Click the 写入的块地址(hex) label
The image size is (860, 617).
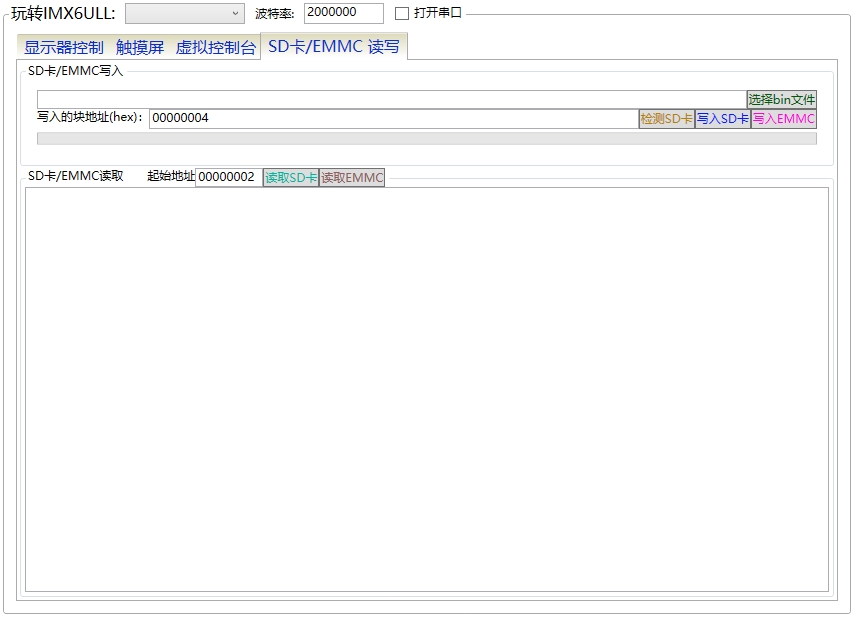pos(90,117)
